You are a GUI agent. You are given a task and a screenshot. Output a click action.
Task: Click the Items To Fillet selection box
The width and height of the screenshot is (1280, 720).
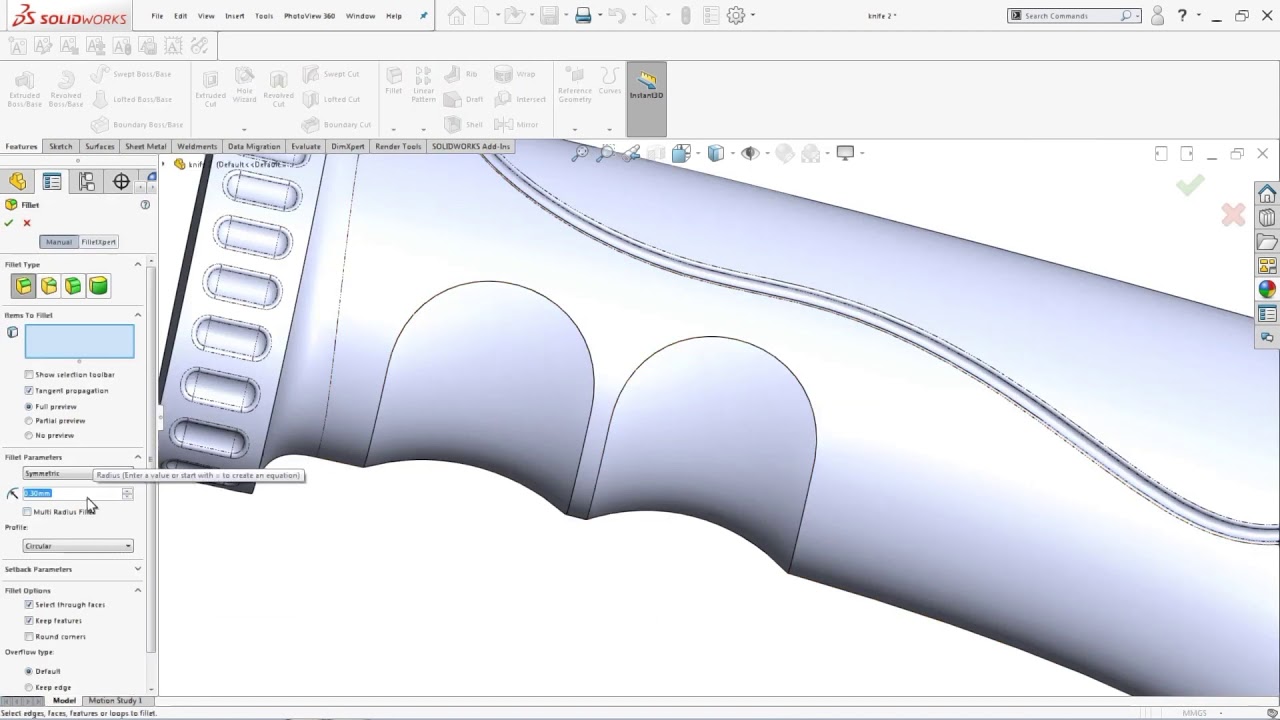click(x=79, y=341)
